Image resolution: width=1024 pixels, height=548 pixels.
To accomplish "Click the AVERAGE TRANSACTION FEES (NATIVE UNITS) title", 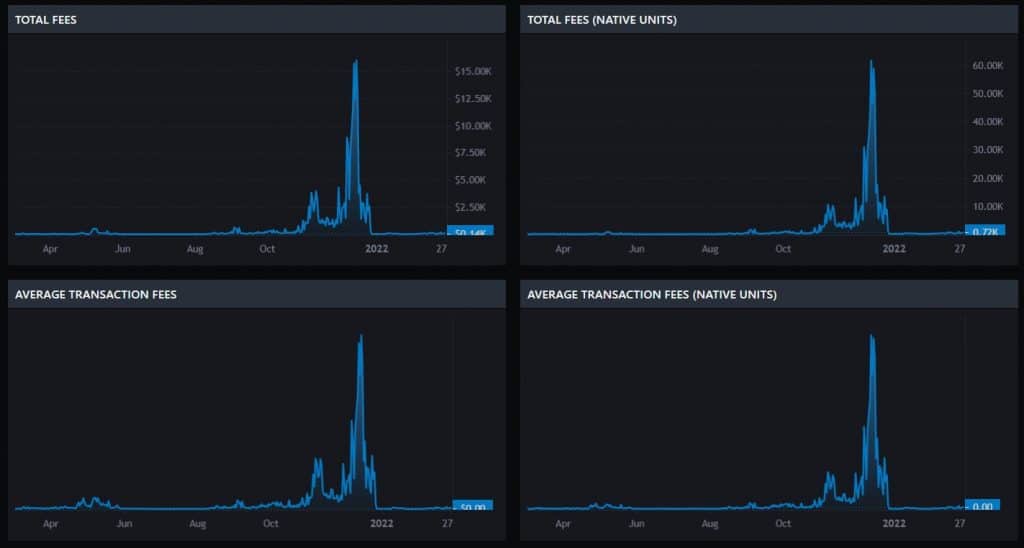I will [652, 295].
